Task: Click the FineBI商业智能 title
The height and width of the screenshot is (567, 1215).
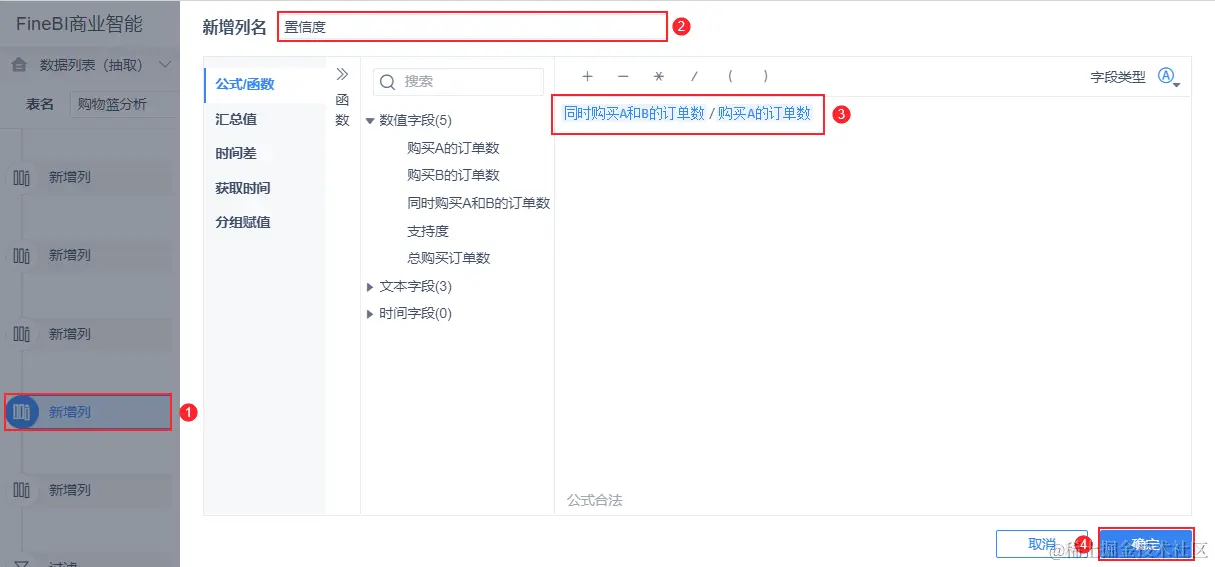Action: [x=79, y=24]
